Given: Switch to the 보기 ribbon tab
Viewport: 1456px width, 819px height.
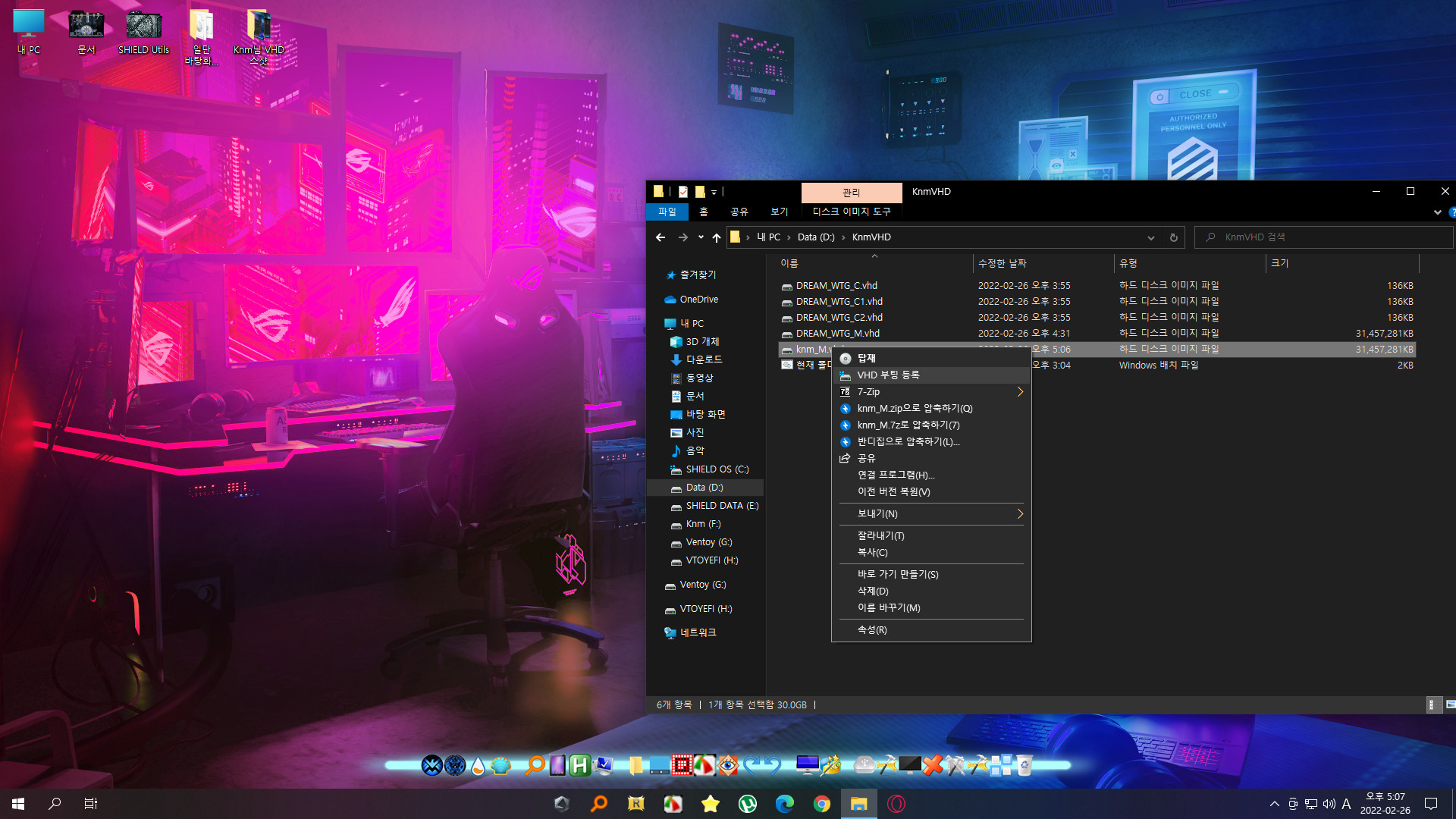Looking at the screenshot, I should click(x=779, y=212).
